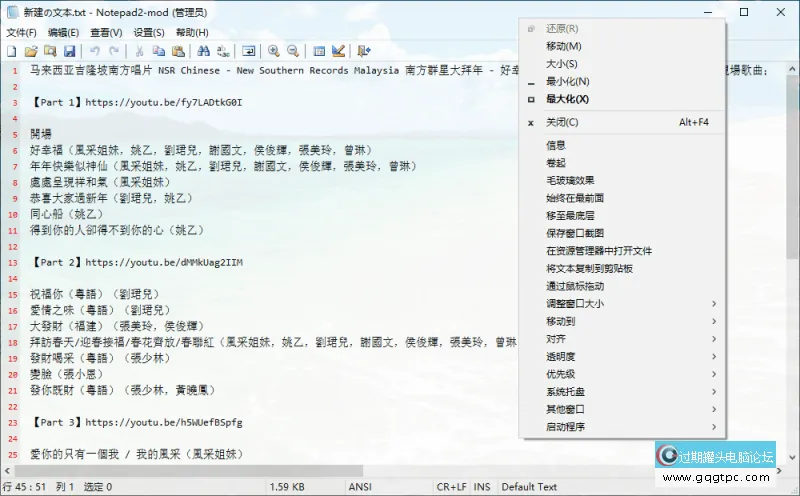Image resolution: width=800 pixels, height=496 pixels.
Task: Click 保存窗口截图 menu entry
Action: coord(622,233)
